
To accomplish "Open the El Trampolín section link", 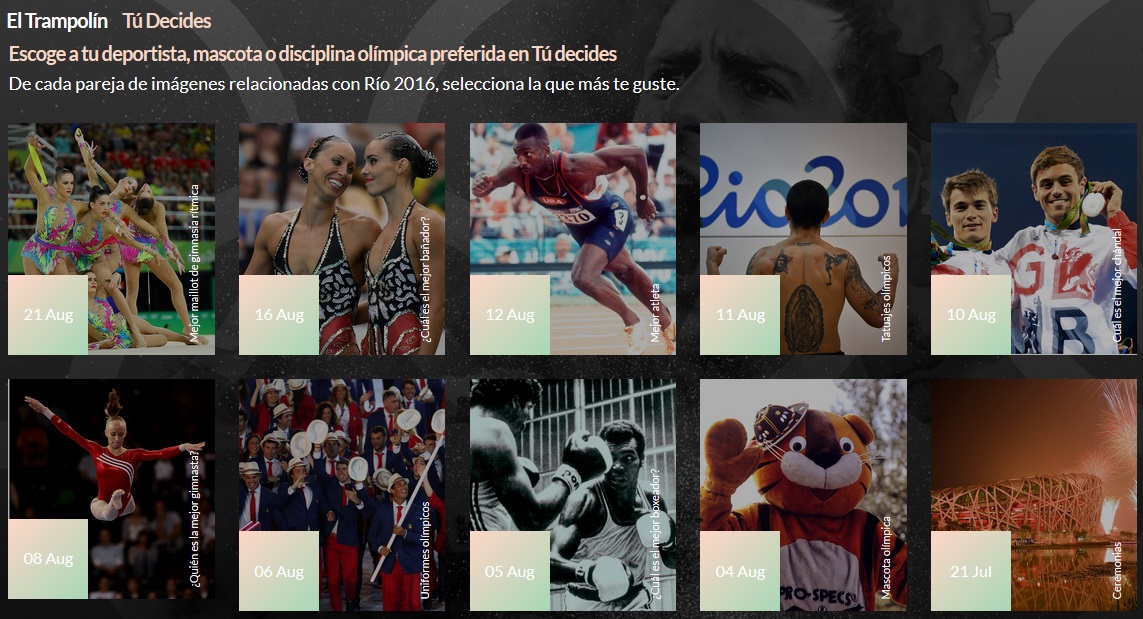I will point(57,21).
